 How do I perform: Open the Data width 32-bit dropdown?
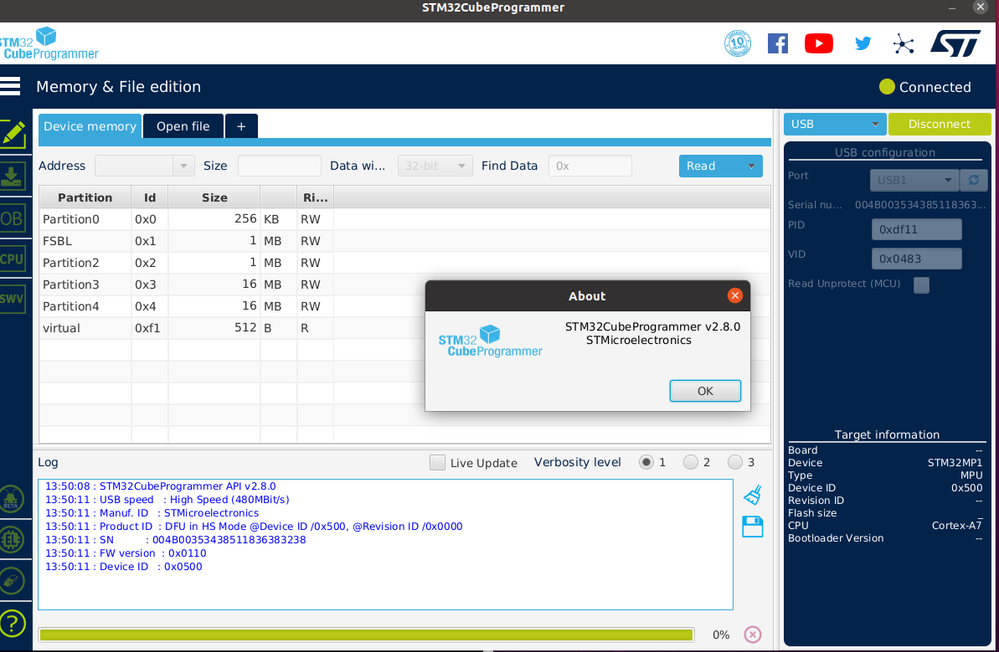(x=435, y=166)
